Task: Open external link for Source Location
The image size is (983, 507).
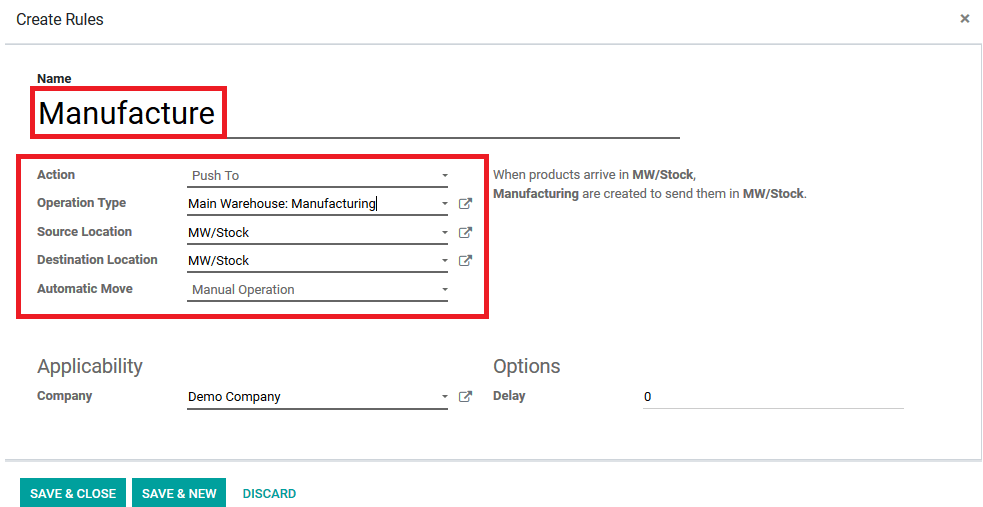Action: pos(465,233)
